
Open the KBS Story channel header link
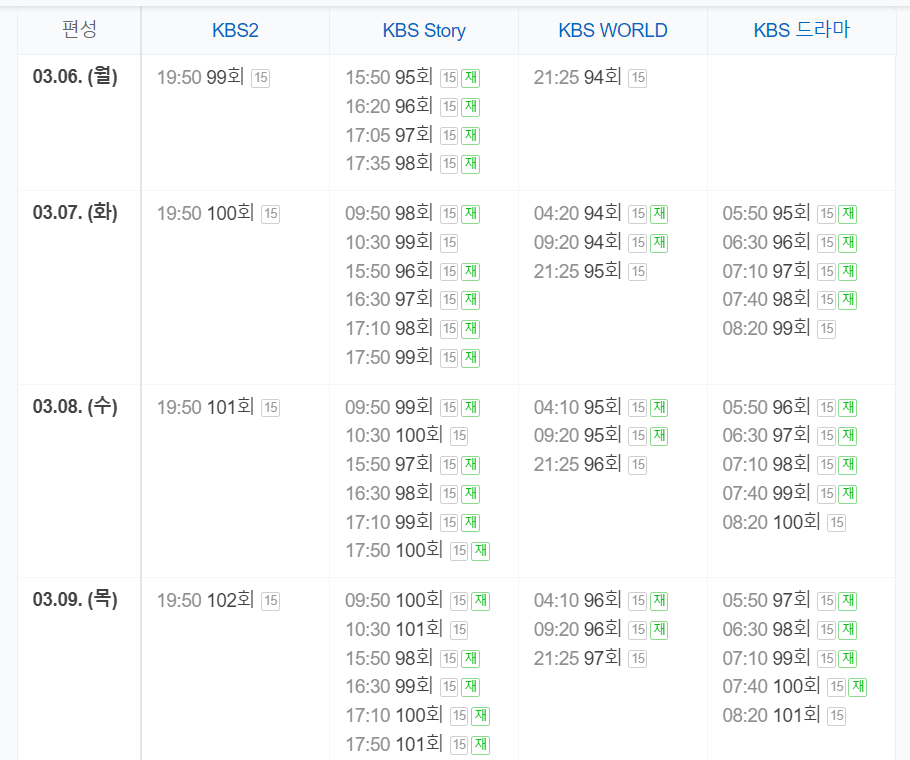click(424, 30)
